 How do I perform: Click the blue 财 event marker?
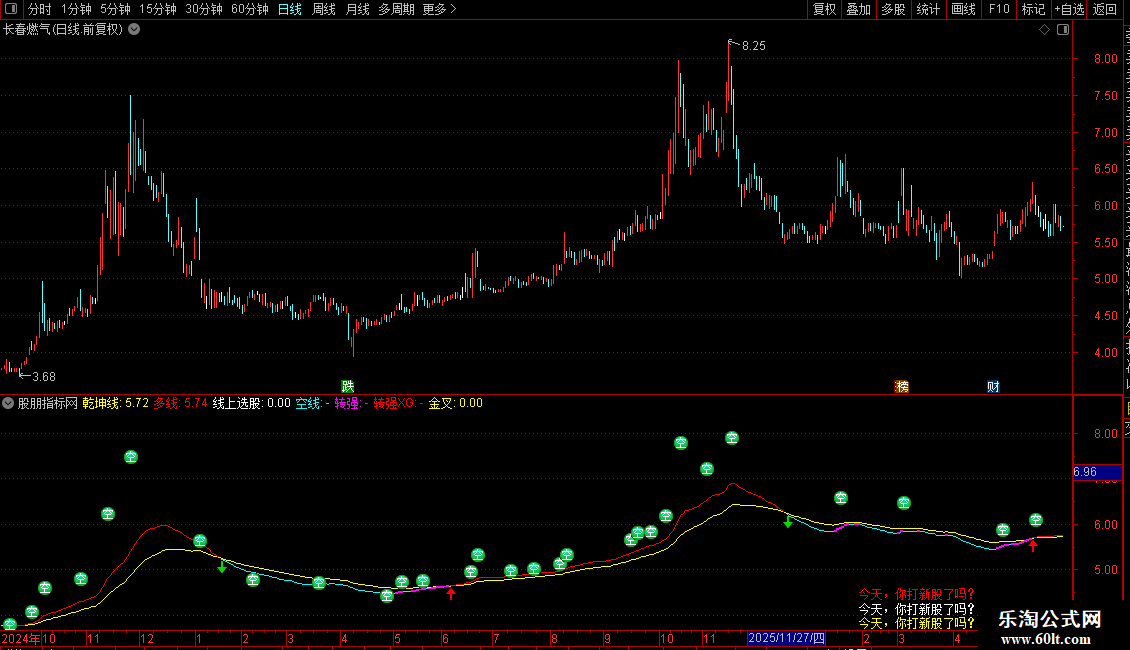pos(993,387)
